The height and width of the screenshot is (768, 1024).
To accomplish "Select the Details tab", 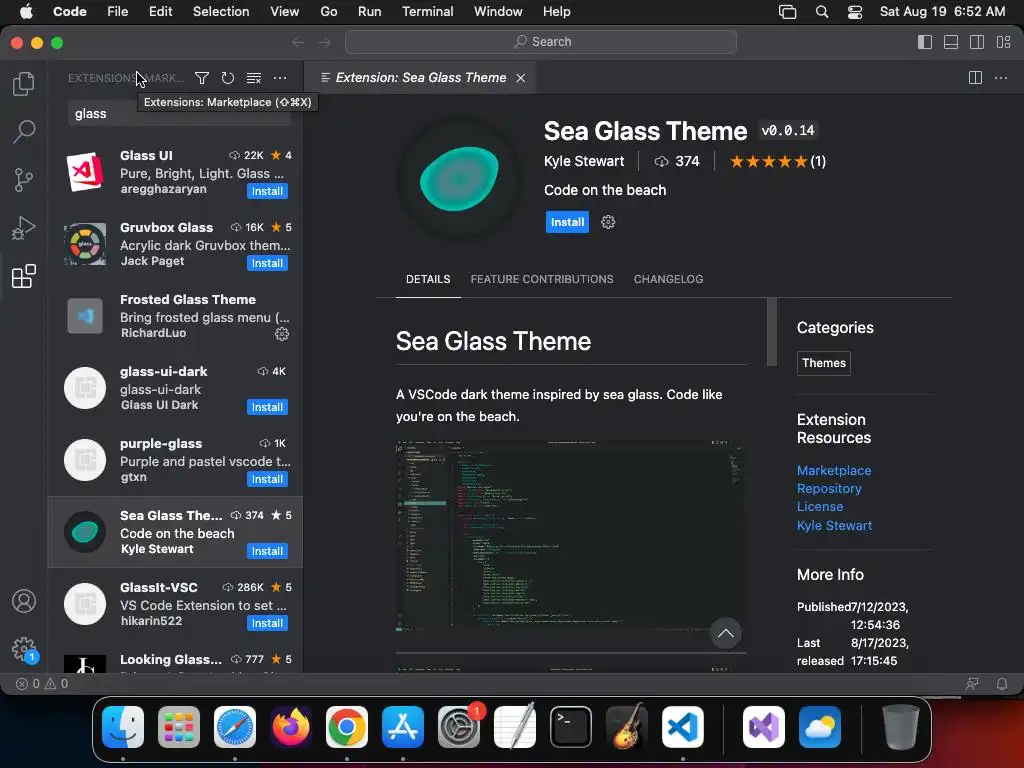I will pos(428,280).
